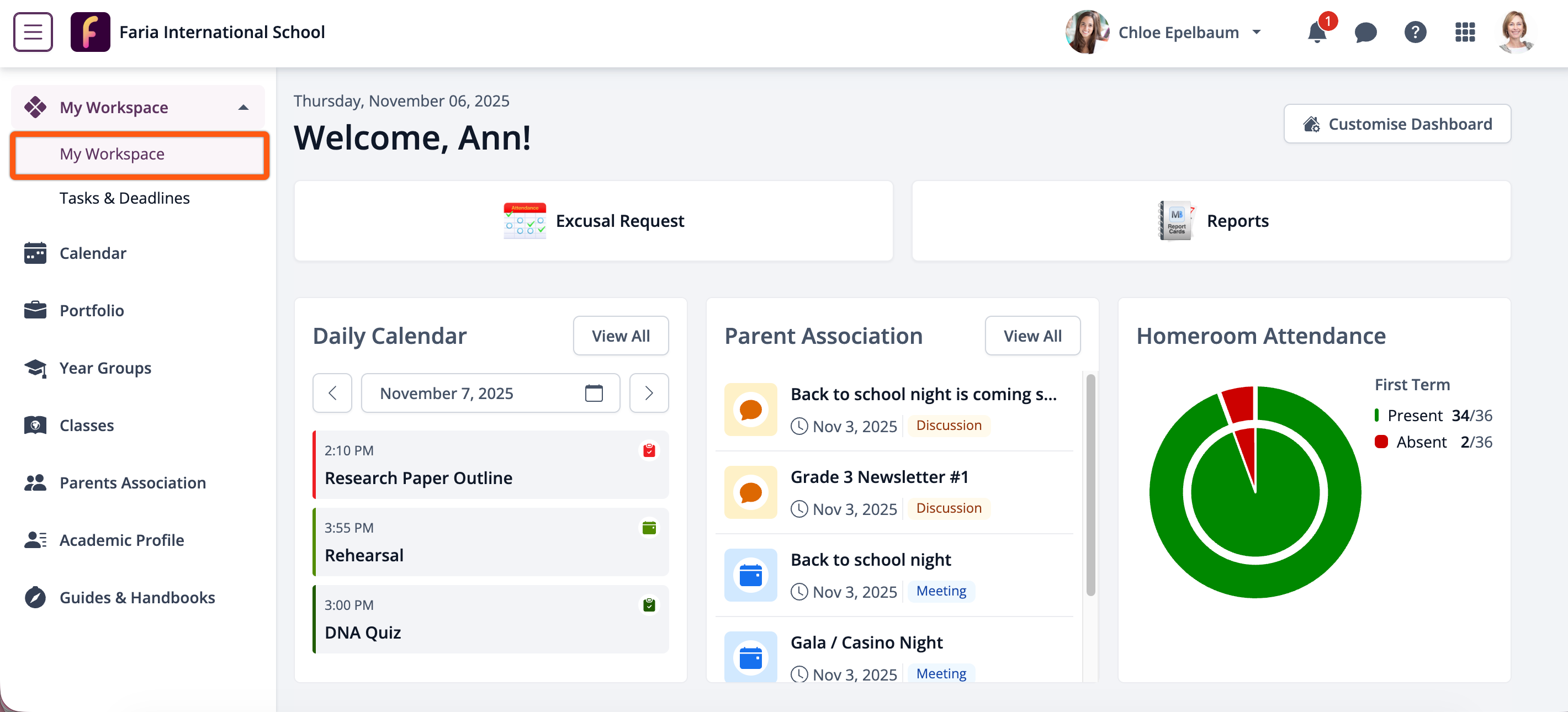Viewport: 1568px width, 712px height.
Task: Go to previous day in Daily Calendar
Action: coord(332,393)
